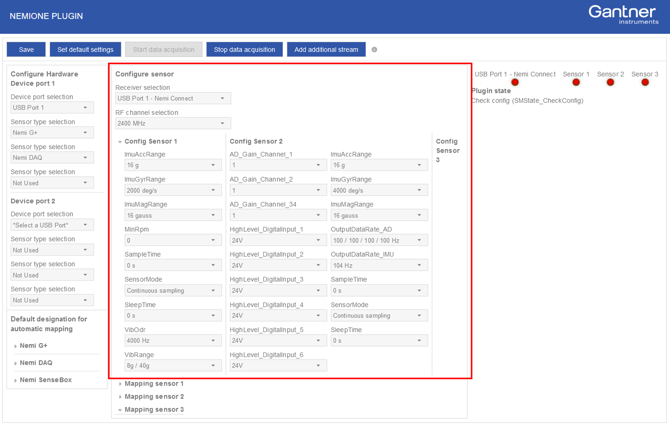Open the OutputDataRate_AD dropdown
This screenshot has width=670, height=427.
379,240
